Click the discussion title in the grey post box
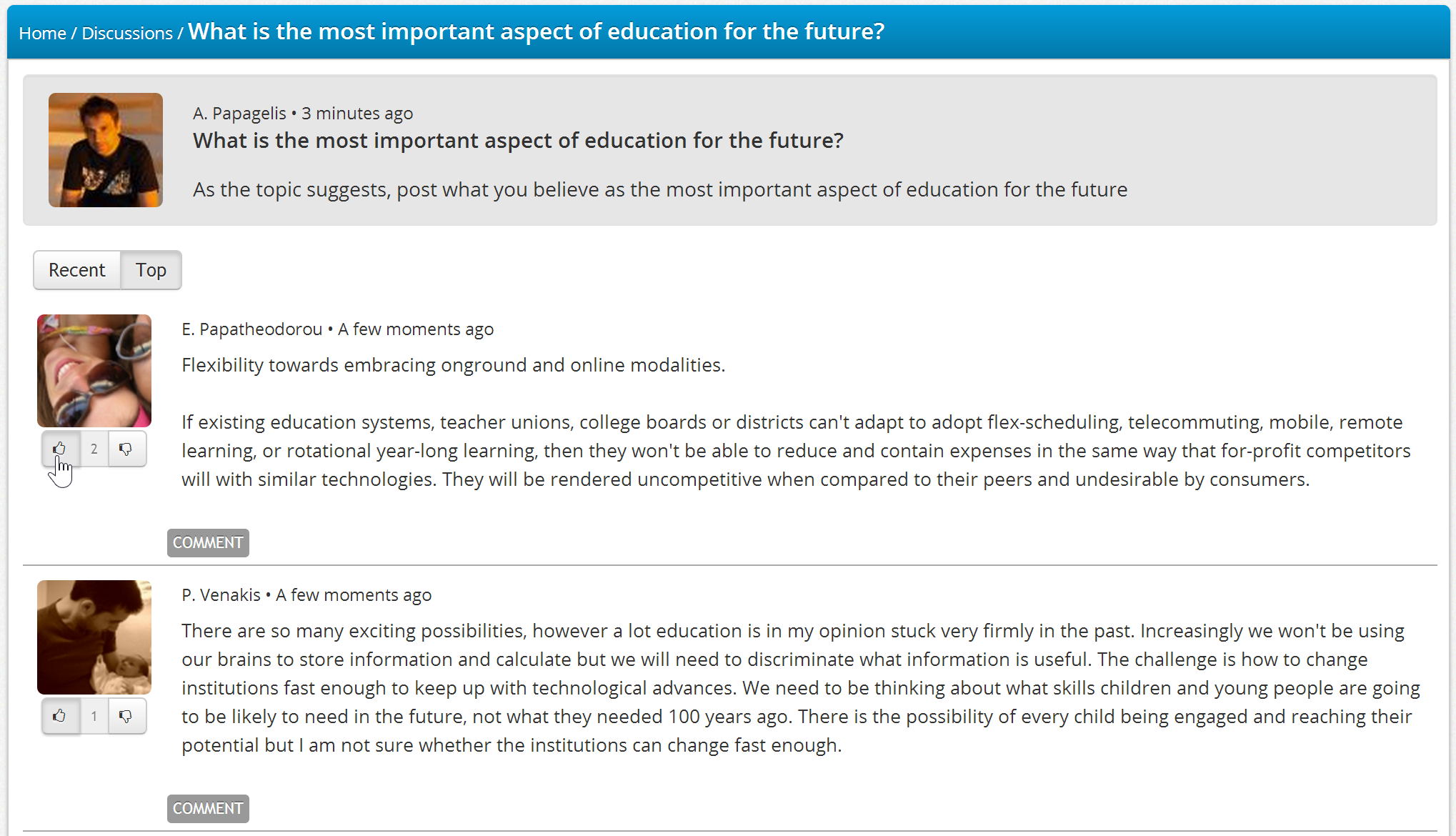 [x=518, y=141]
